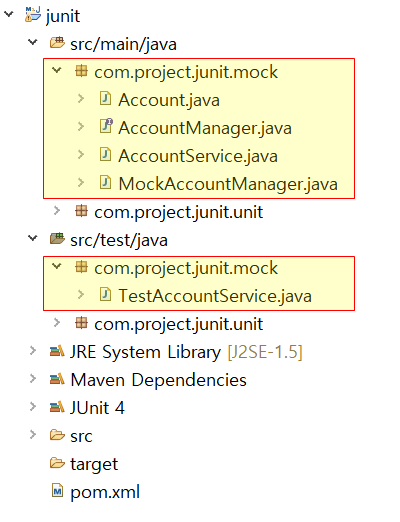Collapse com.project.junit.mock under src/test/java
Screen dimensions: 400x522
click(x=57, y=266)
